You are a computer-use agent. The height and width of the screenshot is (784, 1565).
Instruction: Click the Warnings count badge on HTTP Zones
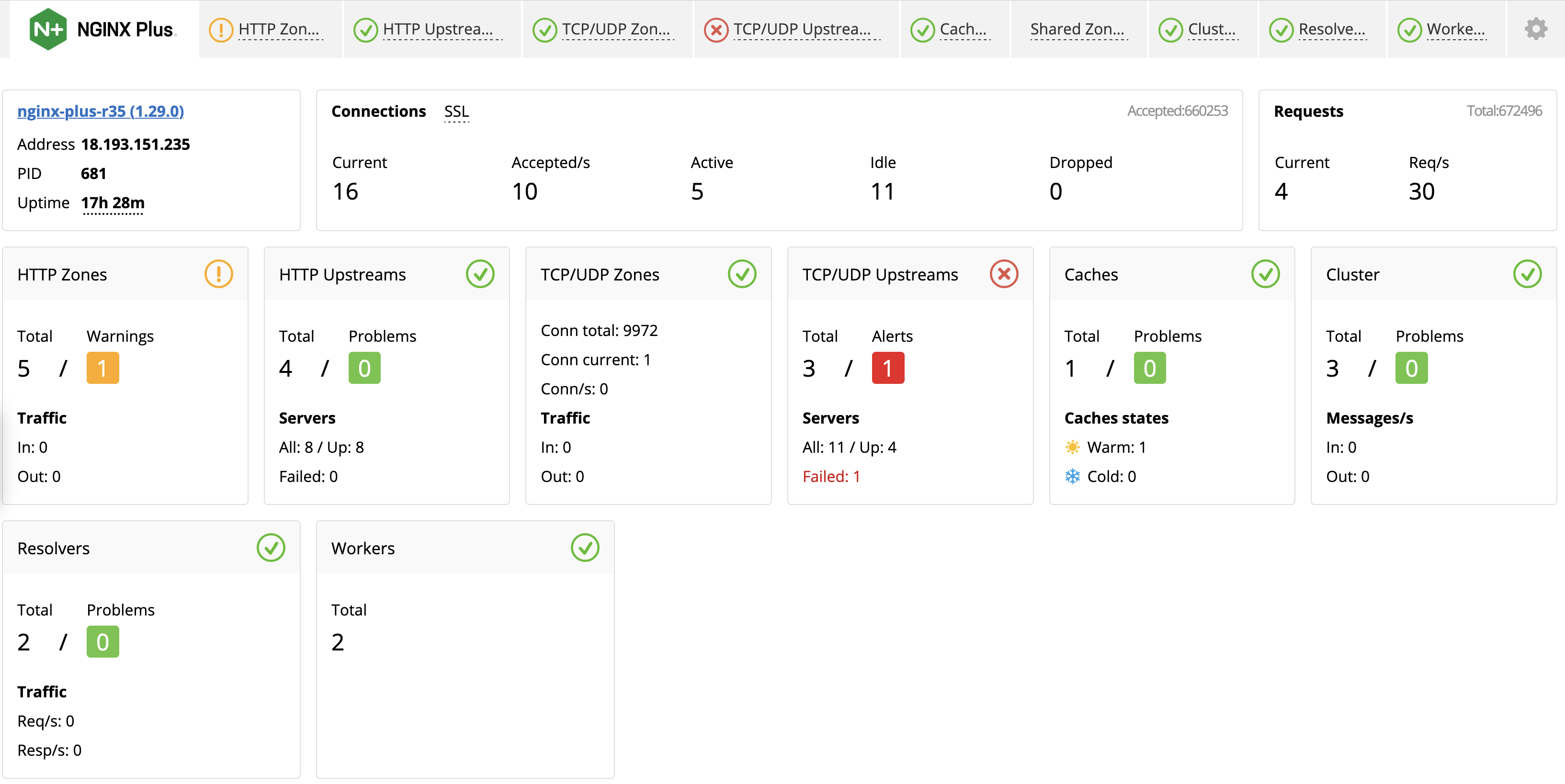(x=102, y=368)
